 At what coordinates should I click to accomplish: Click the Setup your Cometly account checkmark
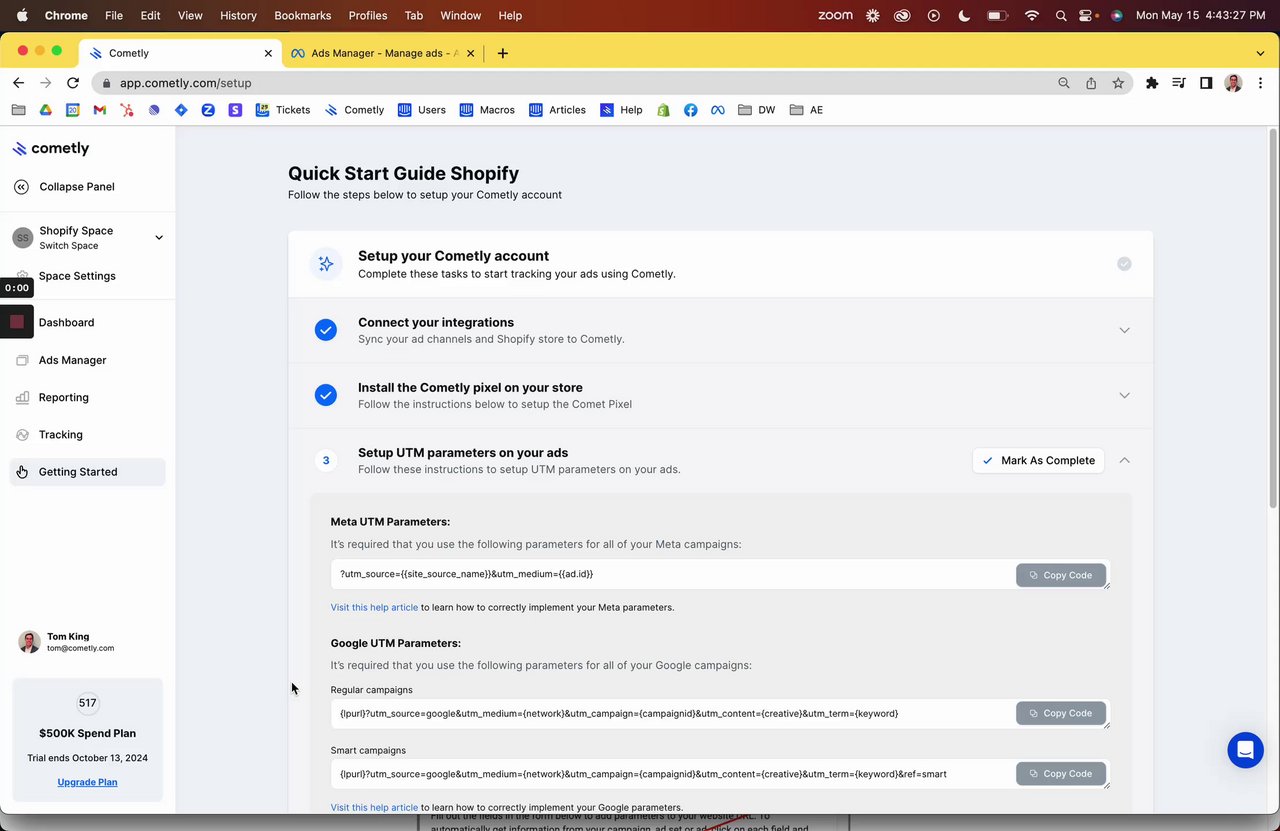(x=1124, y=264)
